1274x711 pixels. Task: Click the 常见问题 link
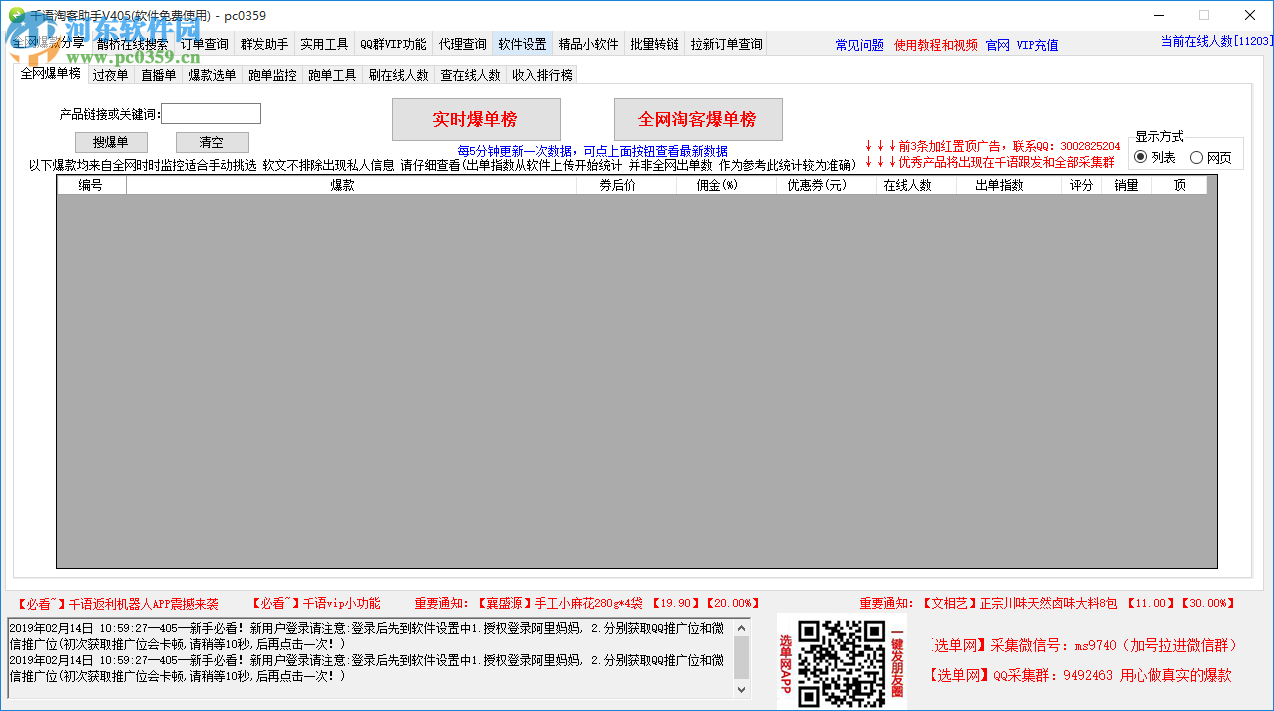click(x=859, y=45)
